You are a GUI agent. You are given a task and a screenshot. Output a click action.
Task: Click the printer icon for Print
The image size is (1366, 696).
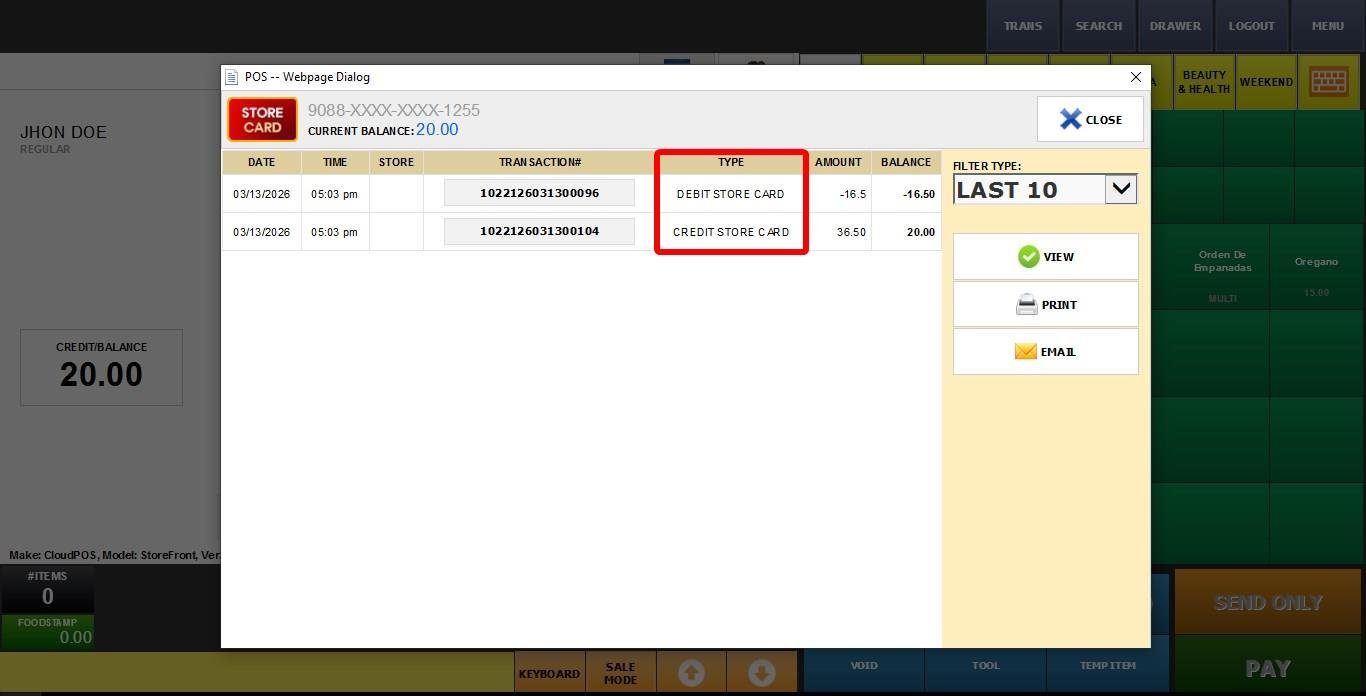[x=1026, y=305]
